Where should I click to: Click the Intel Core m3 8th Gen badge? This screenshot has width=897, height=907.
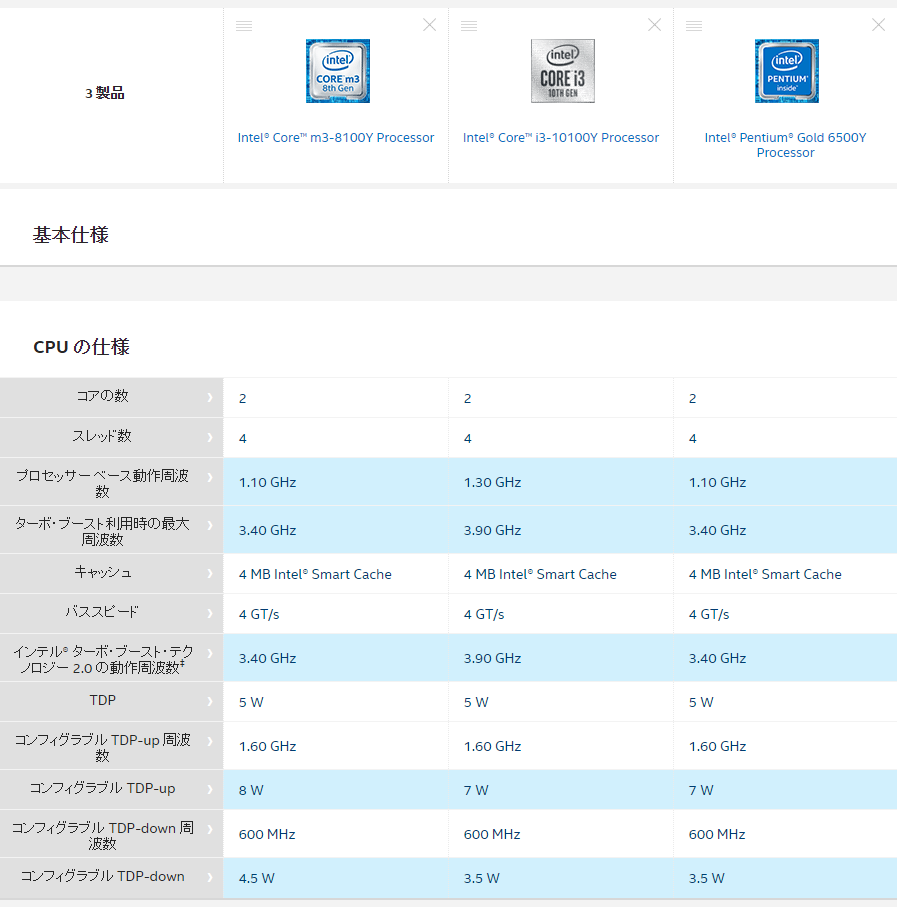[338, 71]
